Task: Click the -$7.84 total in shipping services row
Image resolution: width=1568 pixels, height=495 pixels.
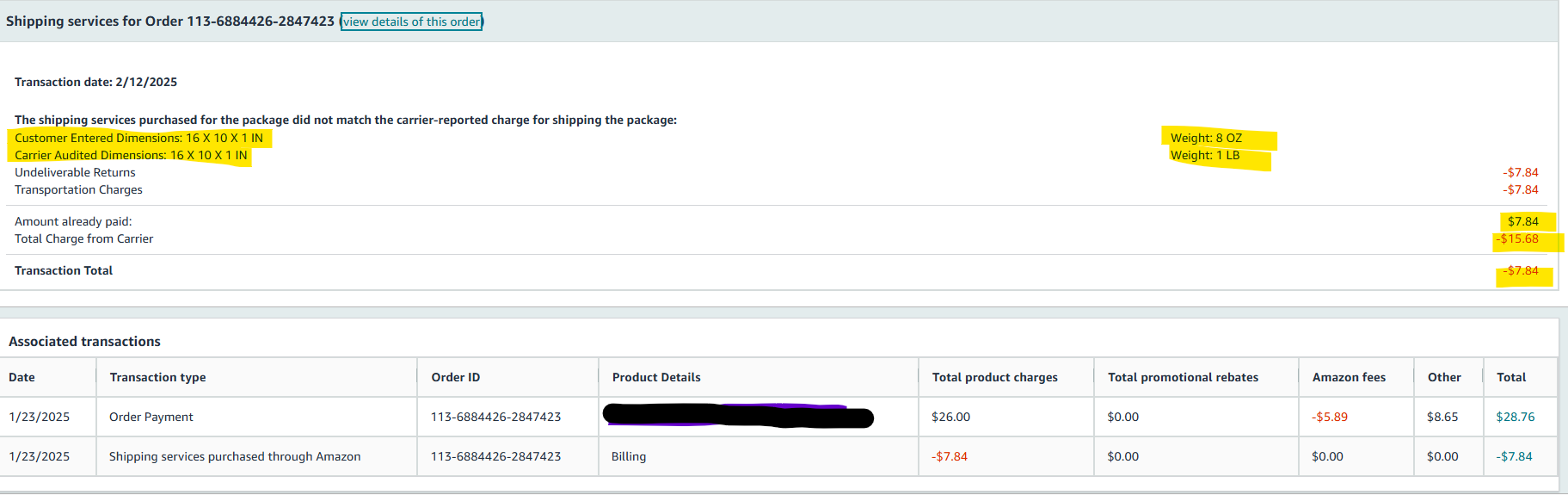Action: 1514,456
